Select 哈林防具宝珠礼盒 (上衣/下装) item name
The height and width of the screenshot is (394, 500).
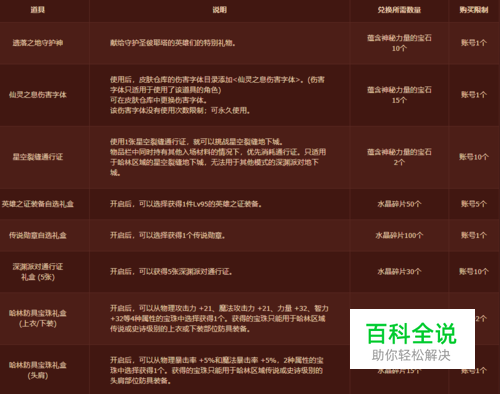[x=38, y=318]
